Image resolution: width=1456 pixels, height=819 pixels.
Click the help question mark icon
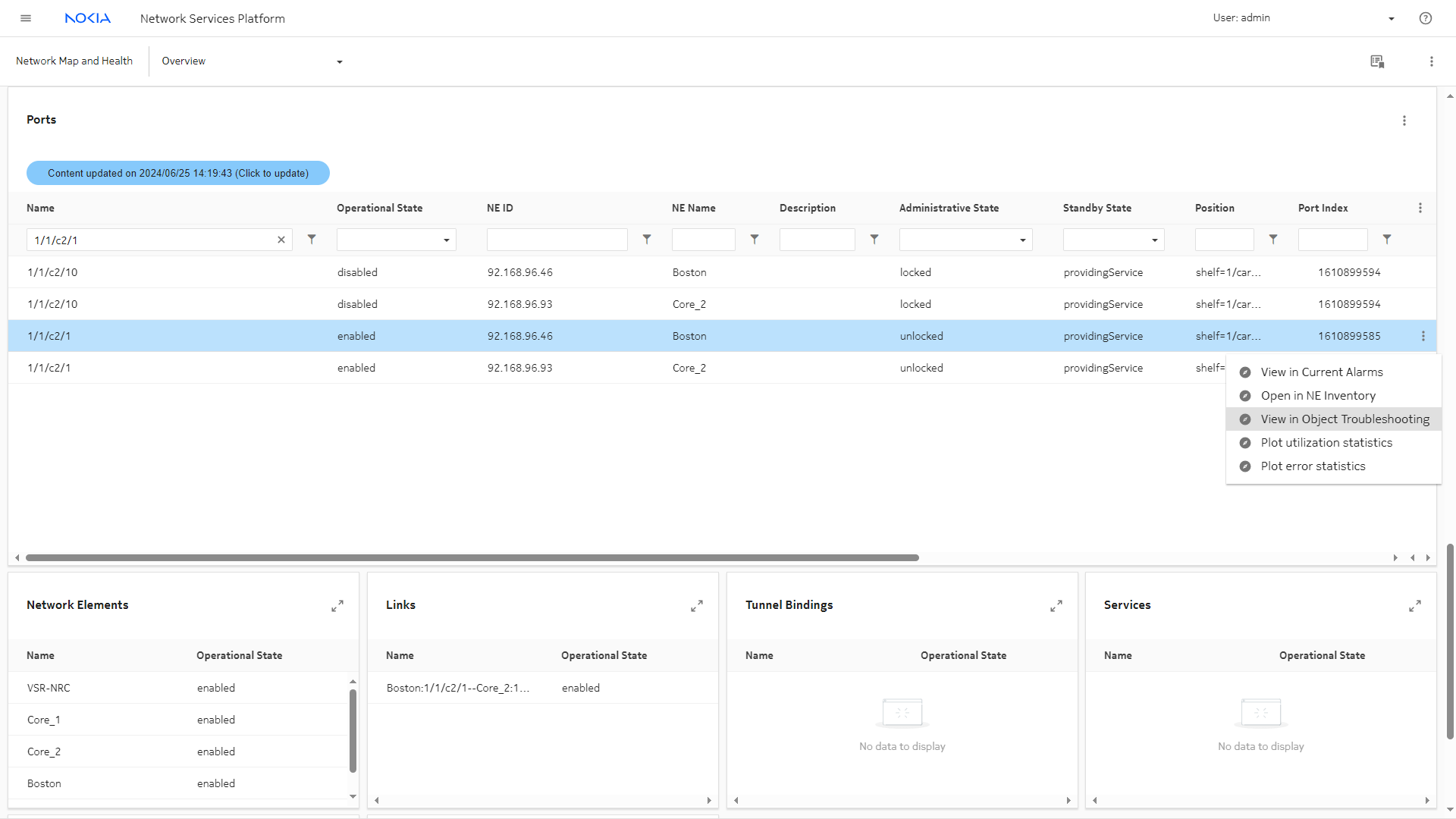click(x=1426, y=18)
